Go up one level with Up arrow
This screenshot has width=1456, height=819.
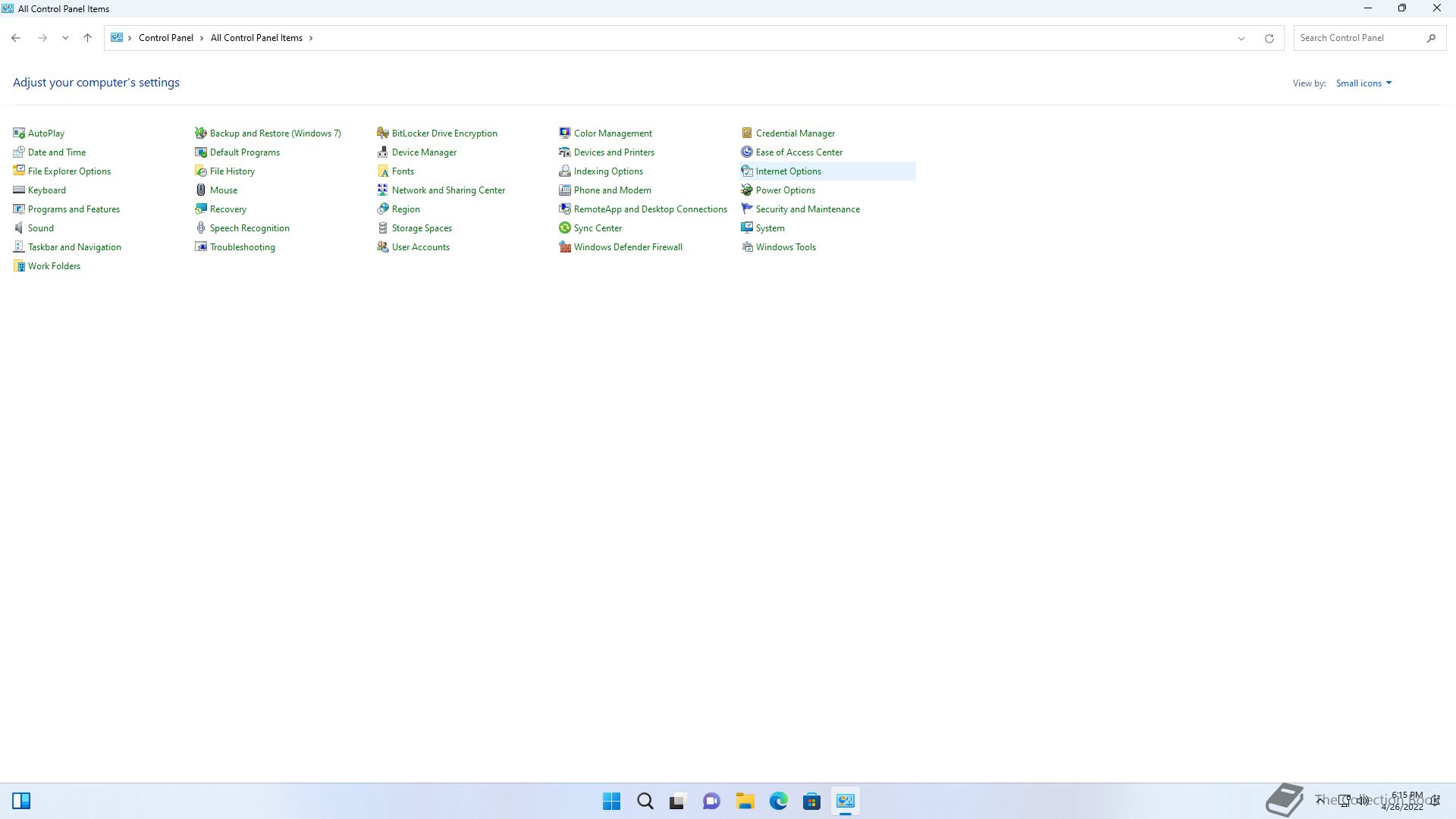click(x=87, y=38)
